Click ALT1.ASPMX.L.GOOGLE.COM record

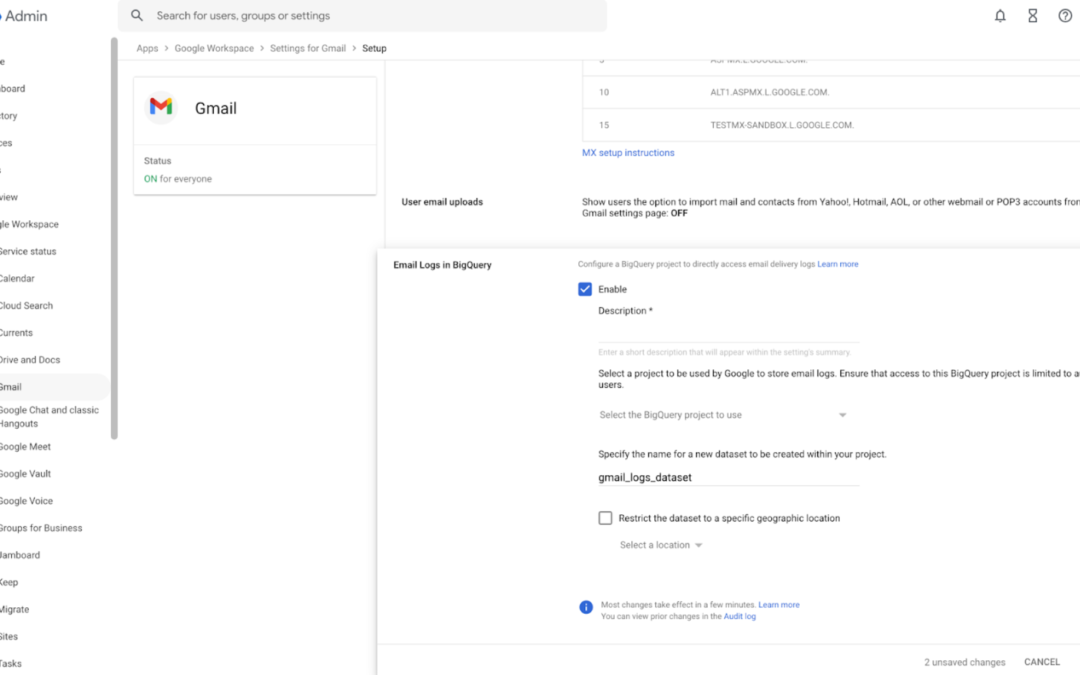click(x=769, y=92)
